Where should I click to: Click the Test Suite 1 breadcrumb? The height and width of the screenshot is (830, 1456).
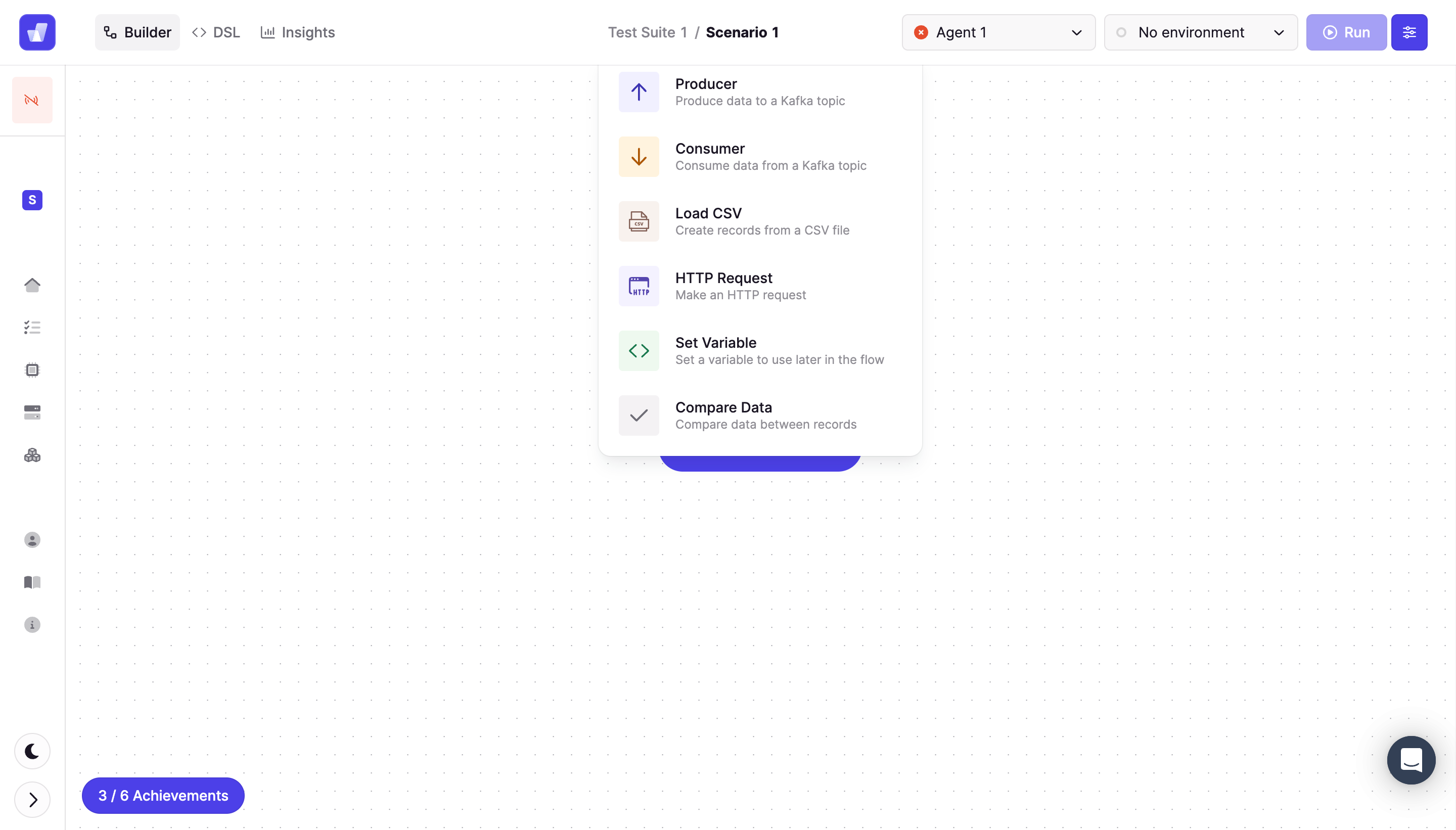pos(647,32)
